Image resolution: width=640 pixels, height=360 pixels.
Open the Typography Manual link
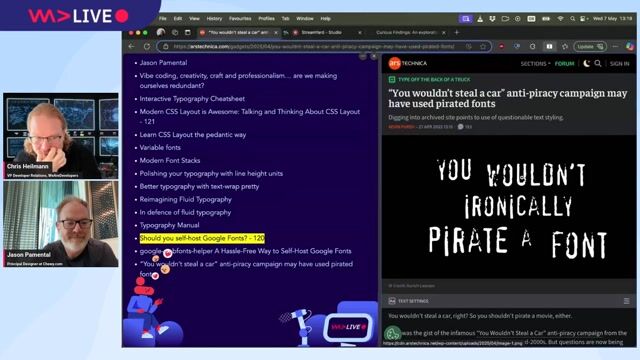tap(169, 225)
